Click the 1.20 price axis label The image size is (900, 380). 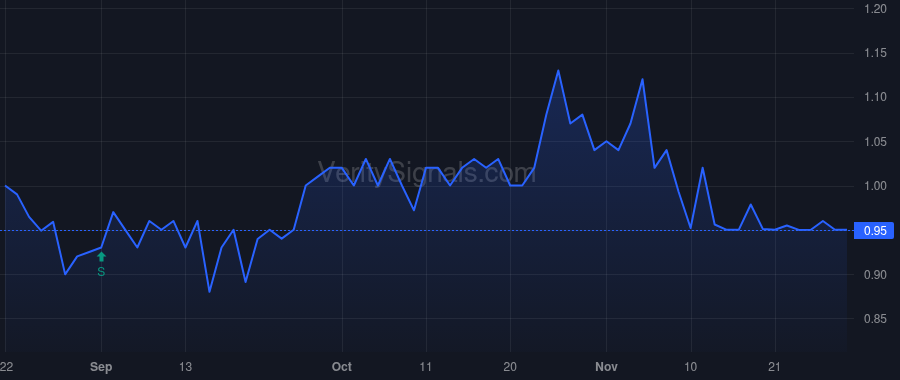[x=875, y=9]
